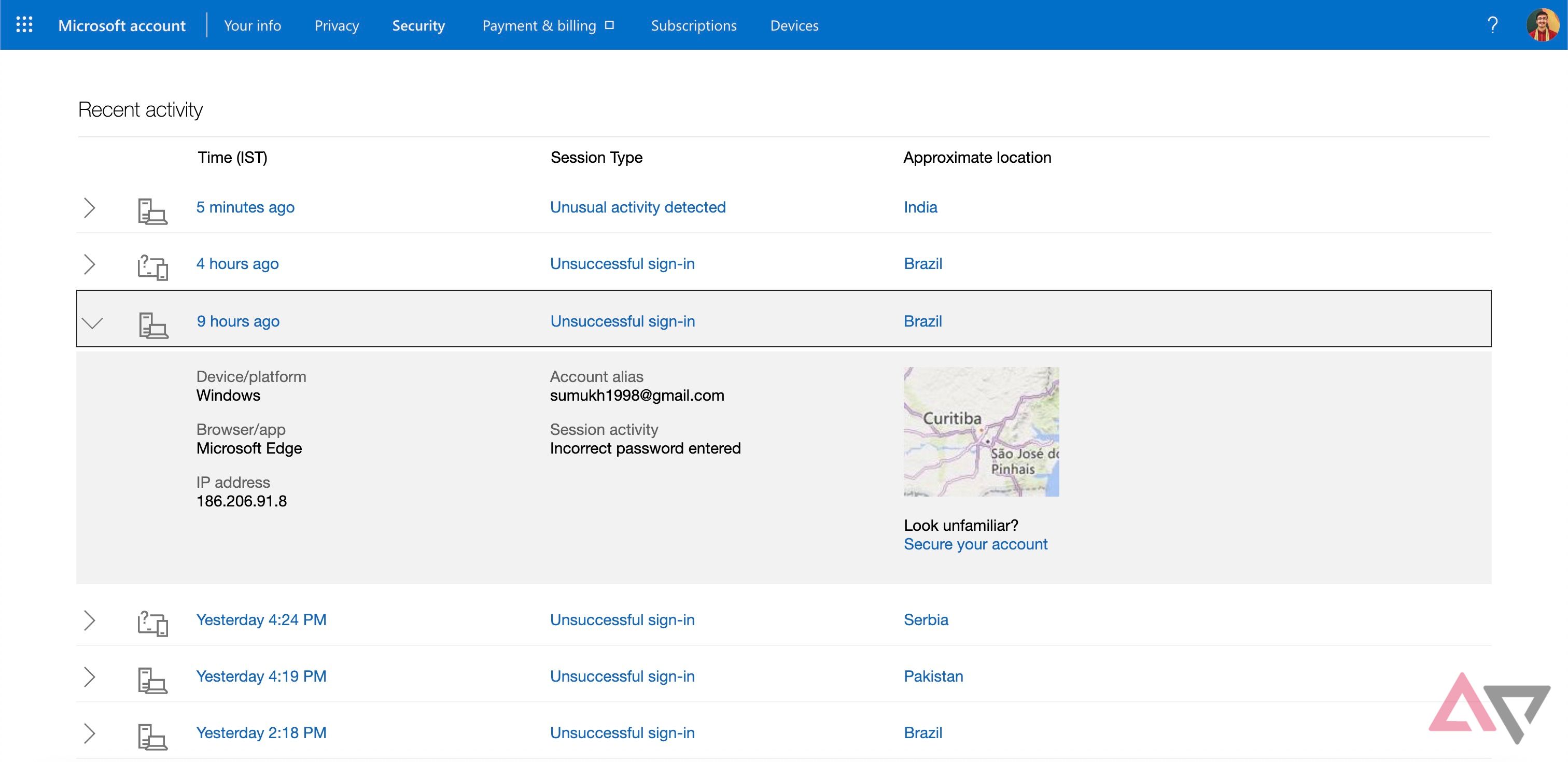
Task: Click the Yesterday 4:24 PM time link
Action: click(x=261, y=619)
